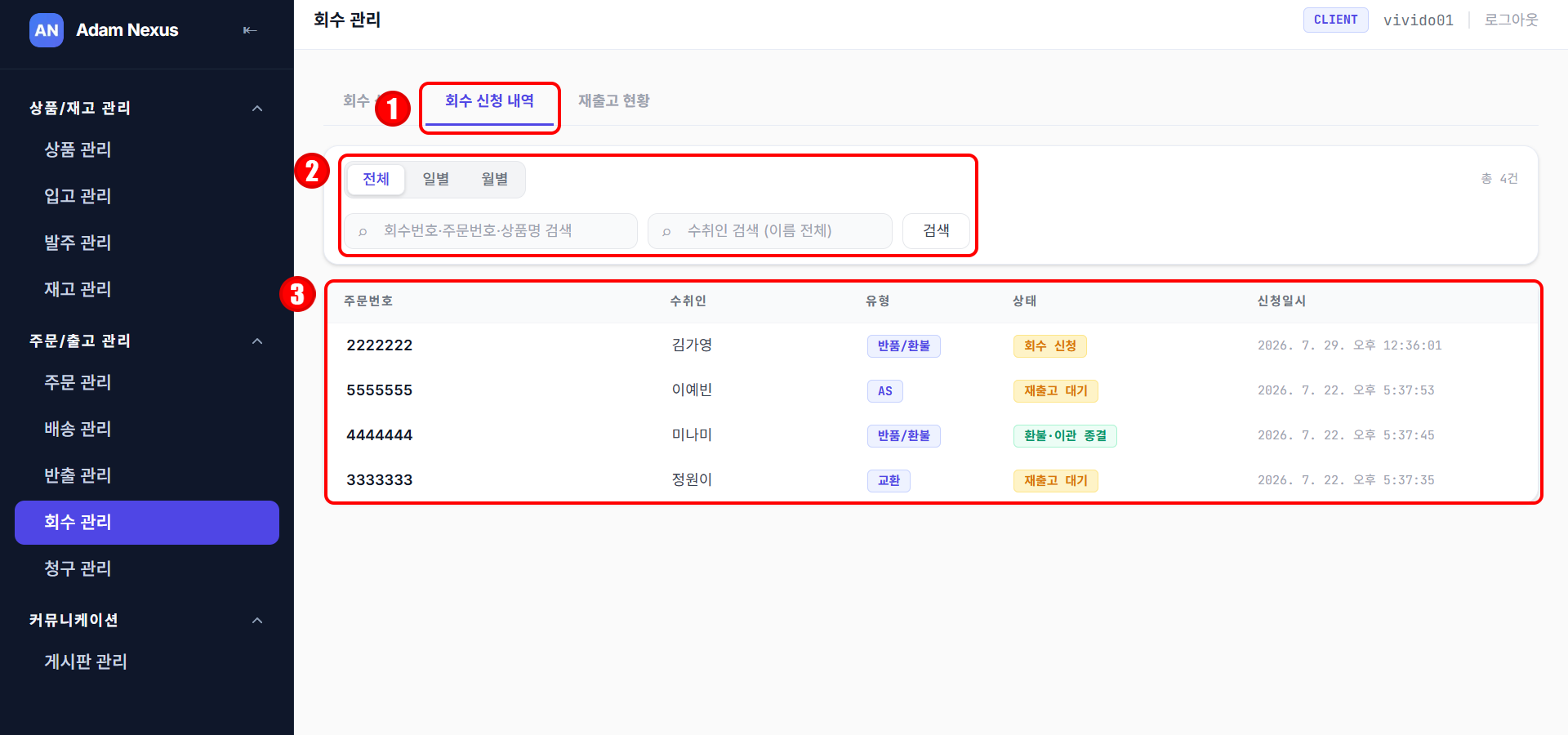This screenshot has height=735, width=1568.
Task: Click the 회수 신청 status badge
Action: 1050,346
